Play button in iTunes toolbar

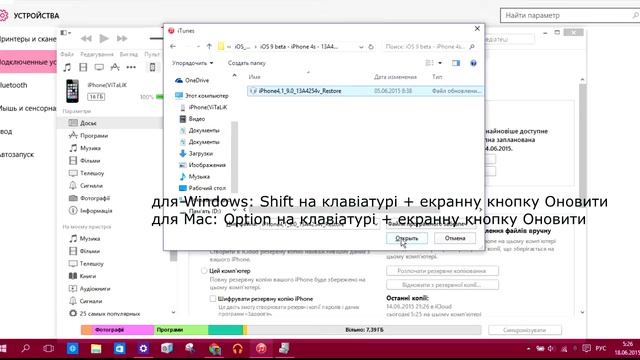pyautogui.click(x=104, y=38)
